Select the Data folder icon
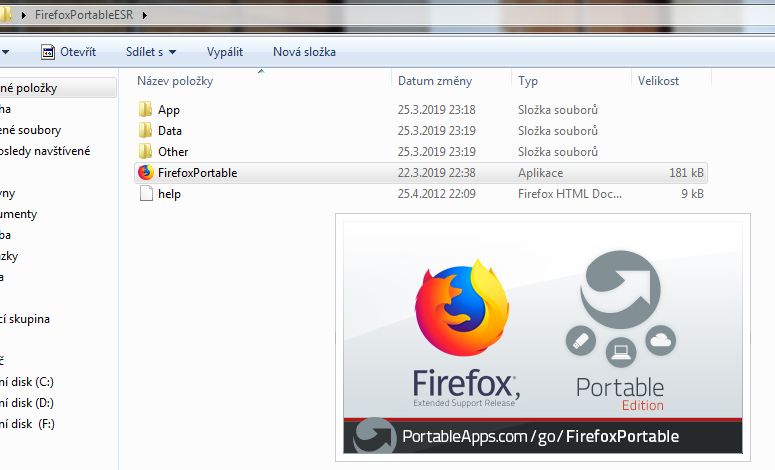This screenshot has height=470, width=775. 145,130
